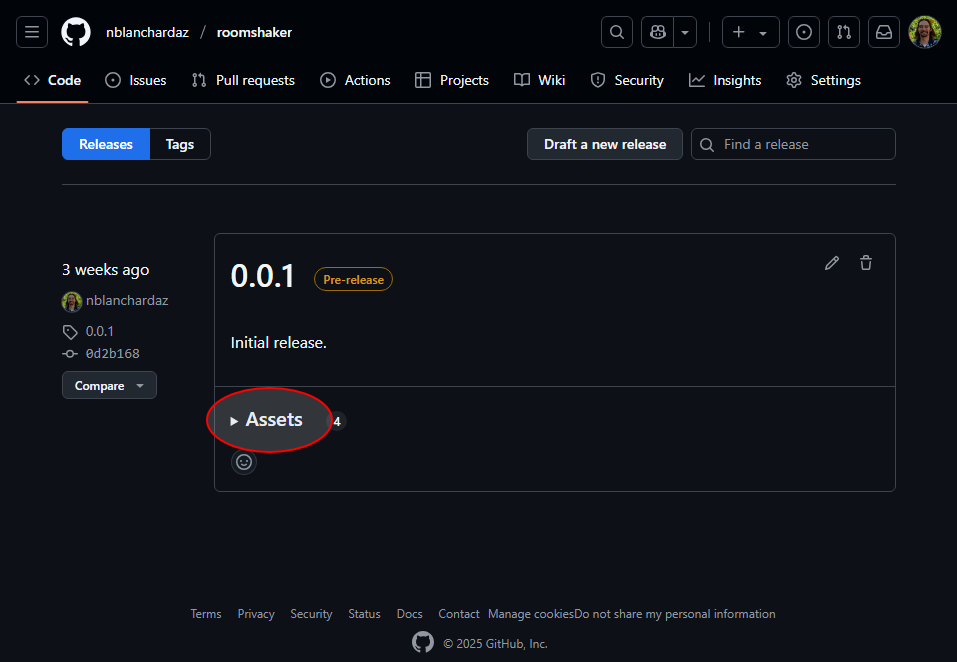Open the search magnifier icon in header
The image size is (957, 662).
click(617, 32)
